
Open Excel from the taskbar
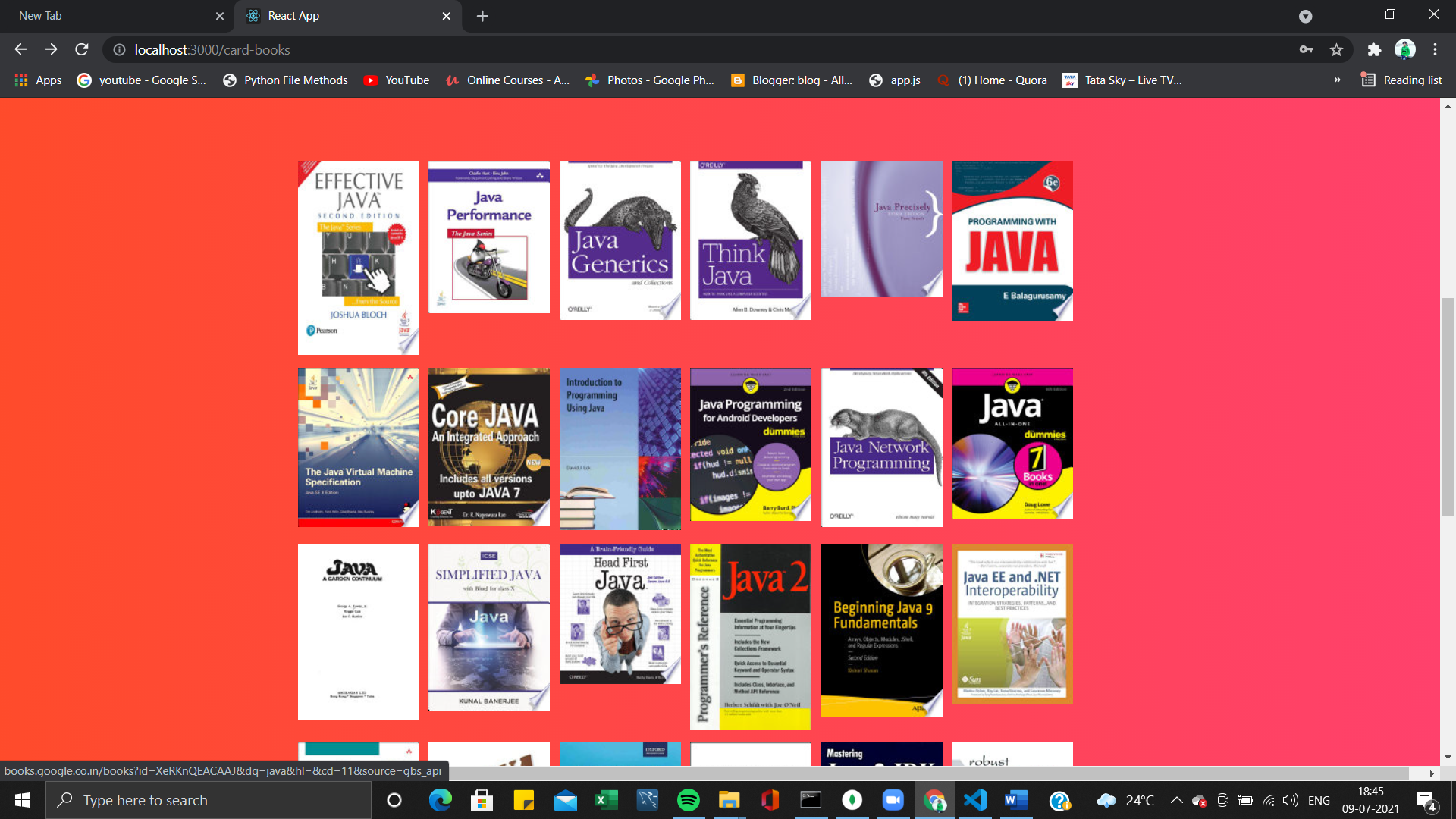(x=606, y=800)
